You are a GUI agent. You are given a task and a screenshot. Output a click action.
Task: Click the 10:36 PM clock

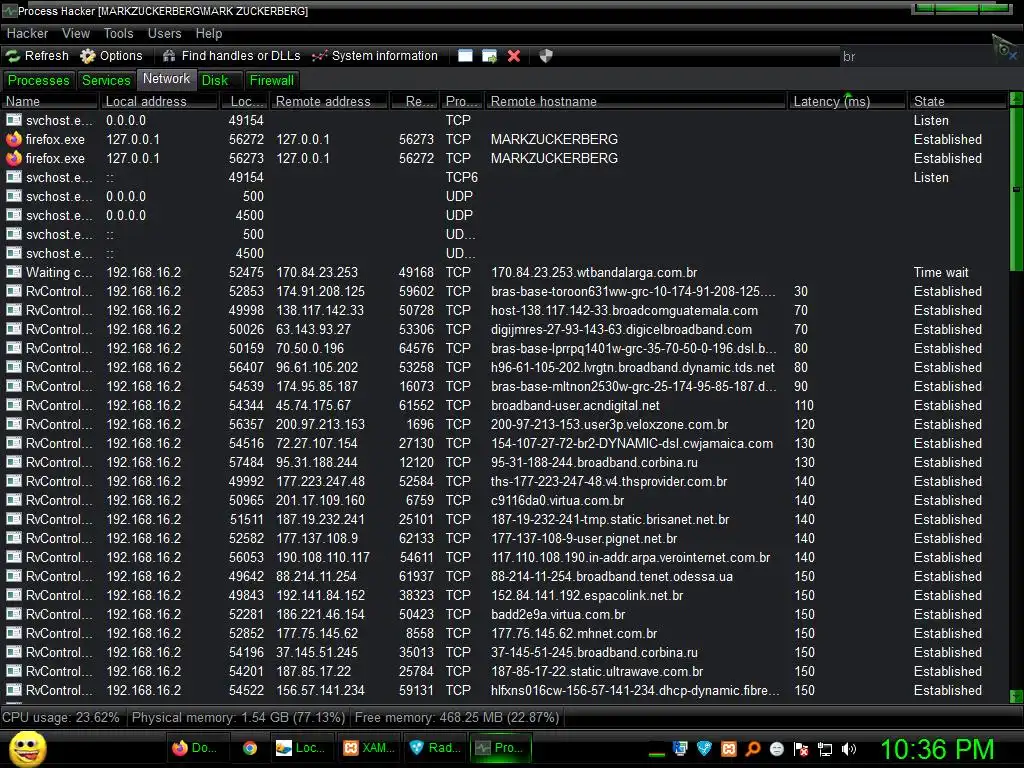[x=937, y=749]
